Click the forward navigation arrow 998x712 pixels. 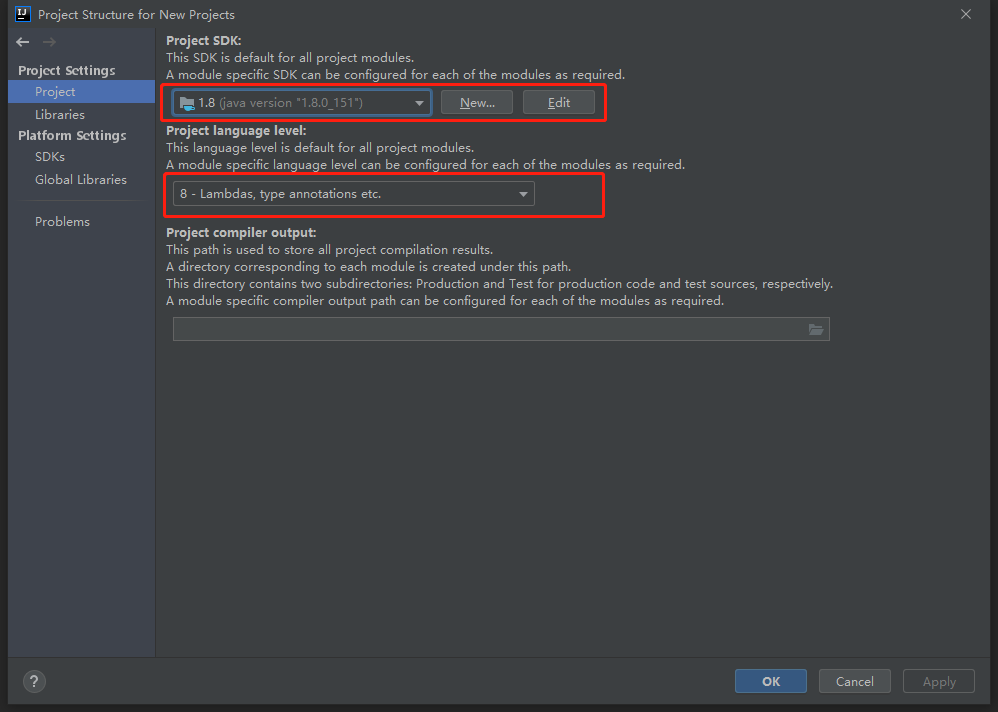tap(49, 42)
